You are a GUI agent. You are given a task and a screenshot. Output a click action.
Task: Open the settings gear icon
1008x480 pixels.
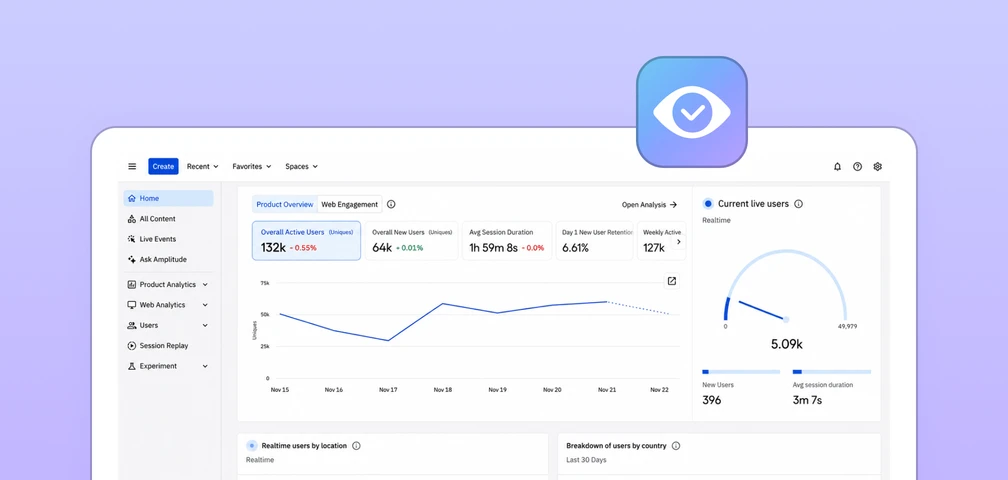[x=878, y=166]
